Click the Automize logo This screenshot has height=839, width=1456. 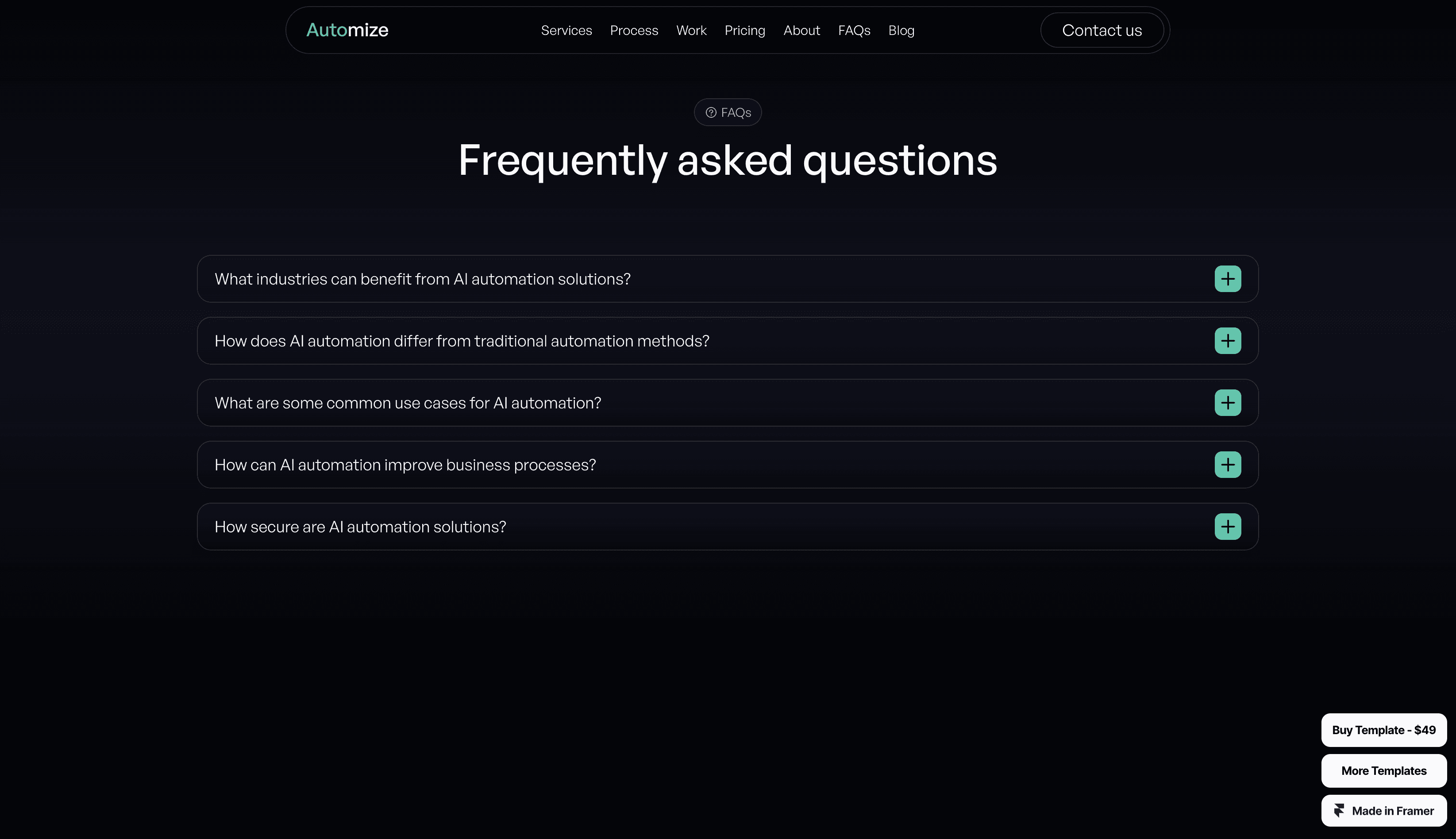(347, 30)
